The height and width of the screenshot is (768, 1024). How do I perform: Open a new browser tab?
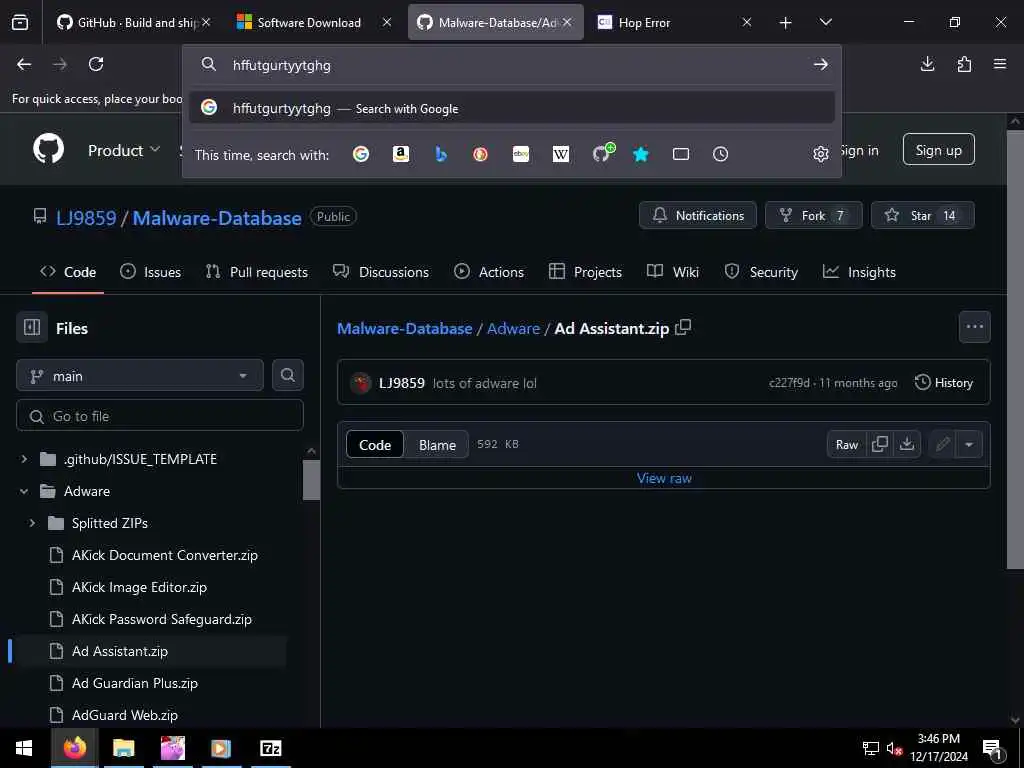(786, 23)
